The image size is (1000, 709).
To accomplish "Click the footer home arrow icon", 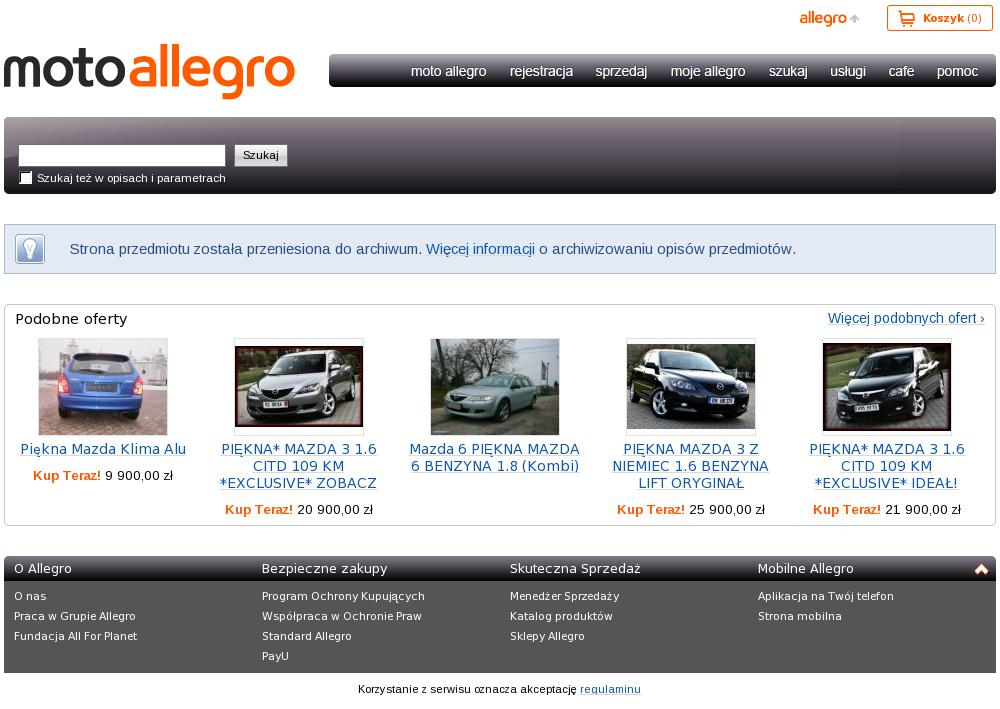I will pyautogui.click(x=981, y=569).
